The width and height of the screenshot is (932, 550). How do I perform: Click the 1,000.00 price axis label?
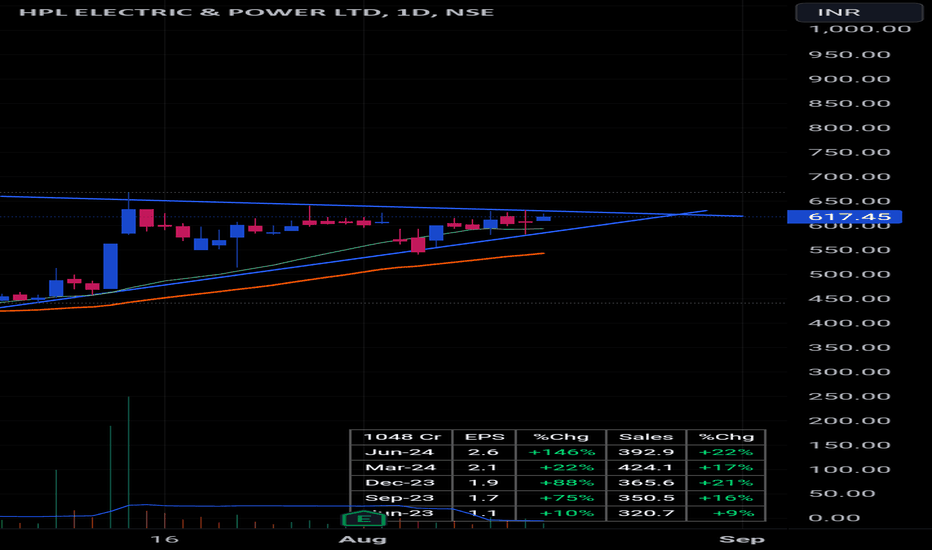(x=859, y=29)
